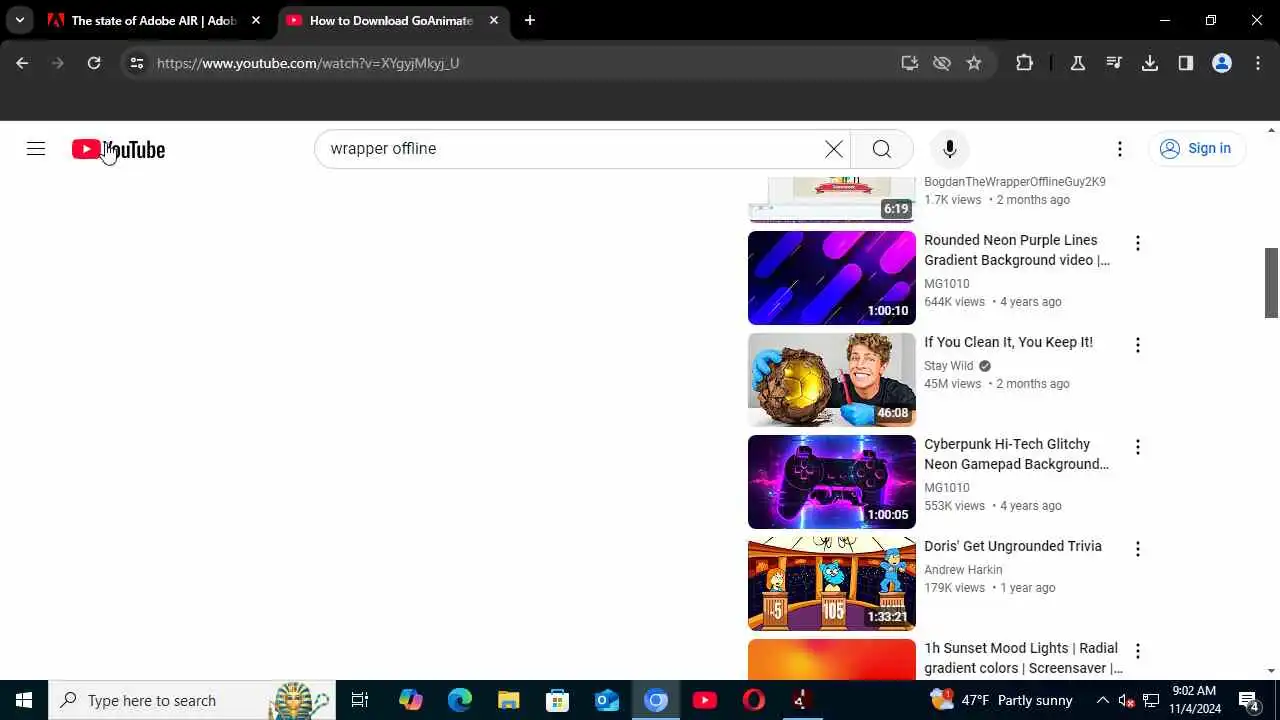The width and height of the screenshot is (1280, 720).
Task: Open the browser profile avatar
Action: (x=1222, y=63)
